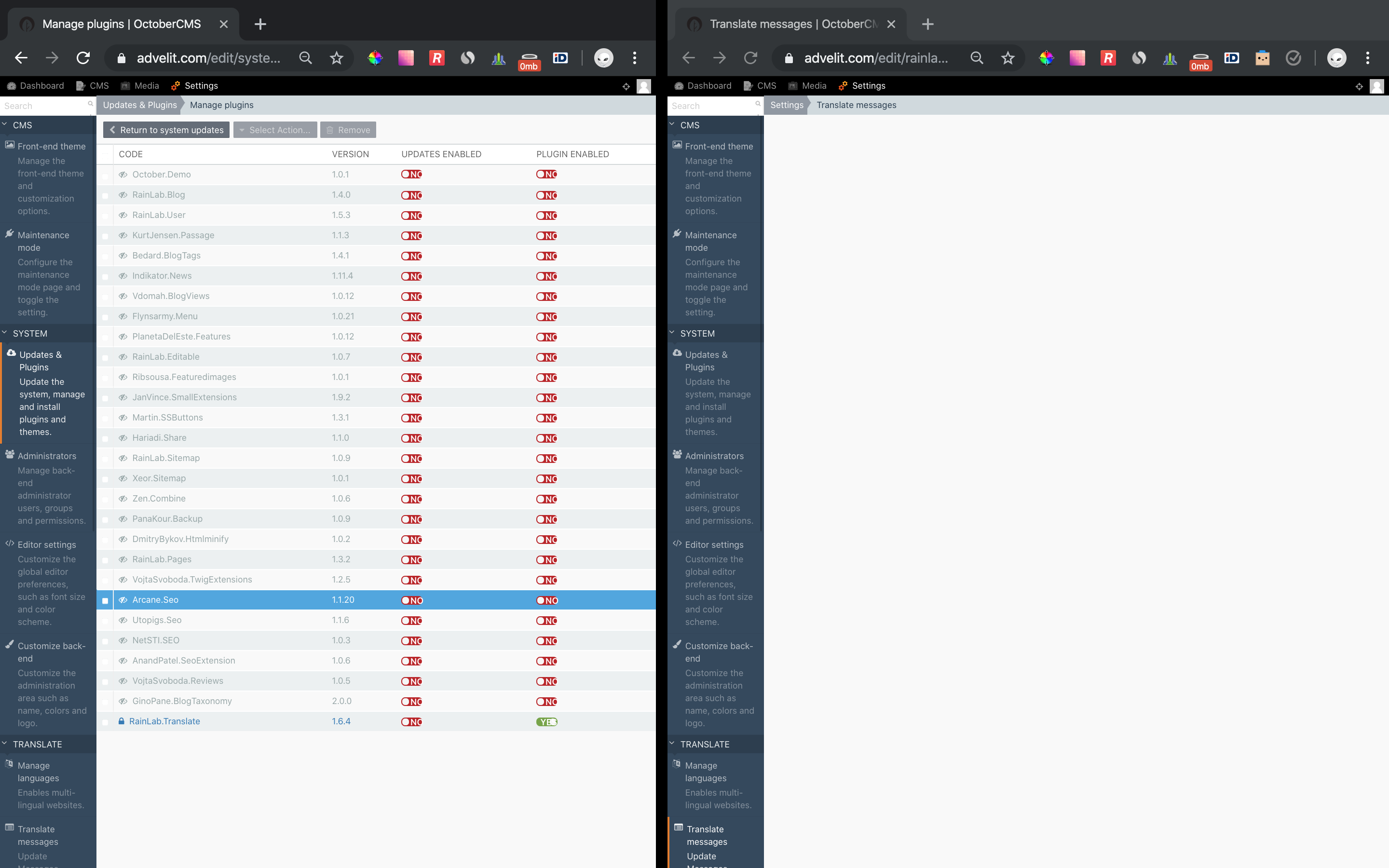Click the Settings gear icon
Screen dimensions: 1389x868
point(176,85)
